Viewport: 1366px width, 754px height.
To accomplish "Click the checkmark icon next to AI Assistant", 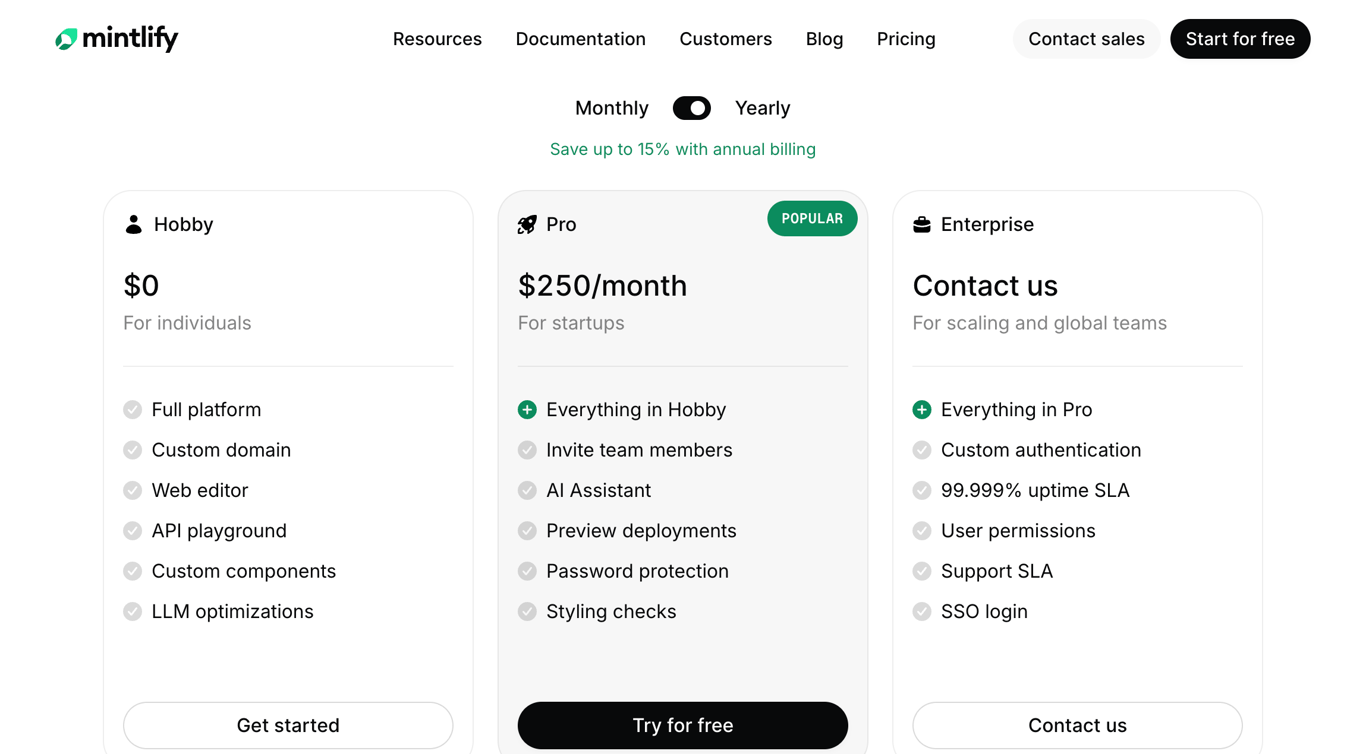I will 527,490.
